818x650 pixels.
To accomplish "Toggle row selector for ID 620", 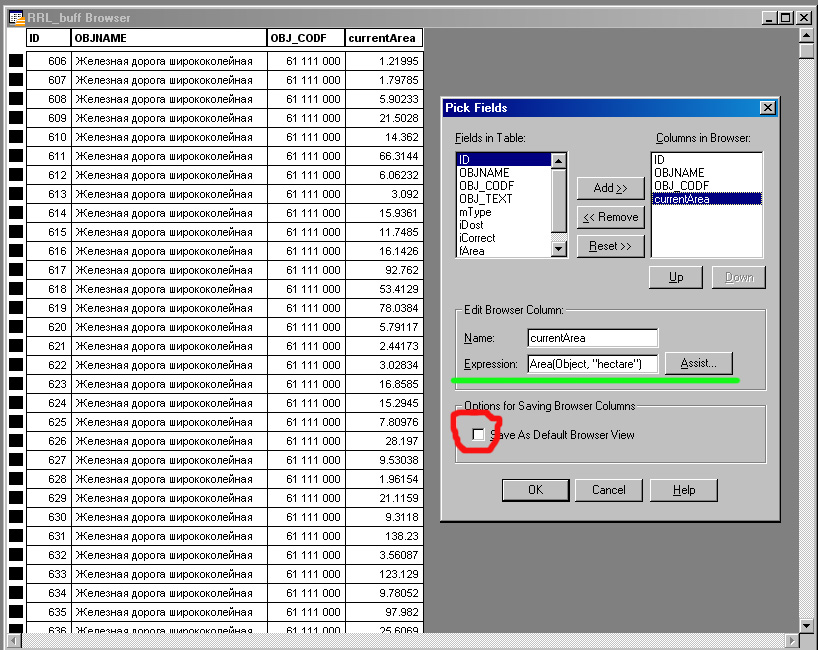I will [x=16, y=327].
